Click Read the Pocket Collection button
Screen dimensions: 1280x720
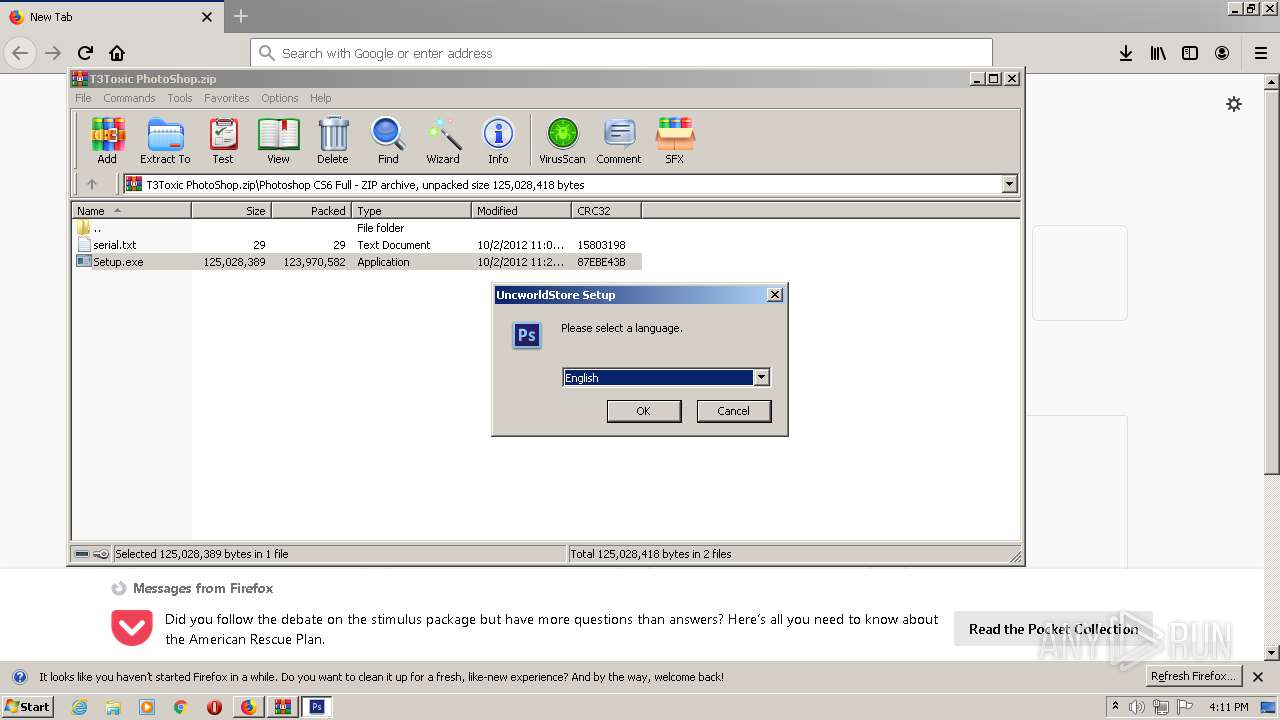1053,629
